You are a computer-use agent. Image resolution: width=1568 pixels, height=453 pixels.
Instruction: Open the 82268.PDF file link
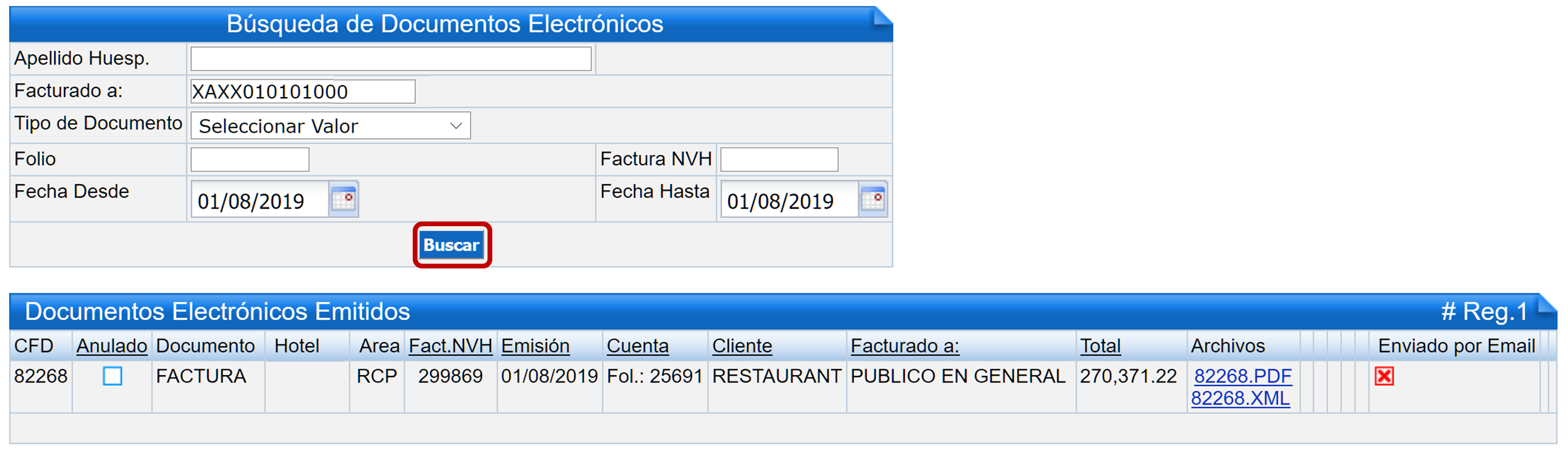(x=1242, y=376)
